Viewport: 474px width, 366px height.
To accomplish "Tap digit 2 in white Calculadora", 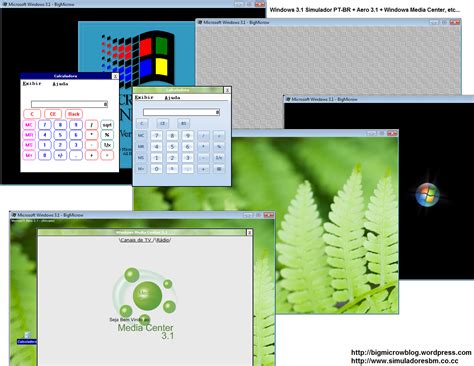I will (x=60, y=145).
